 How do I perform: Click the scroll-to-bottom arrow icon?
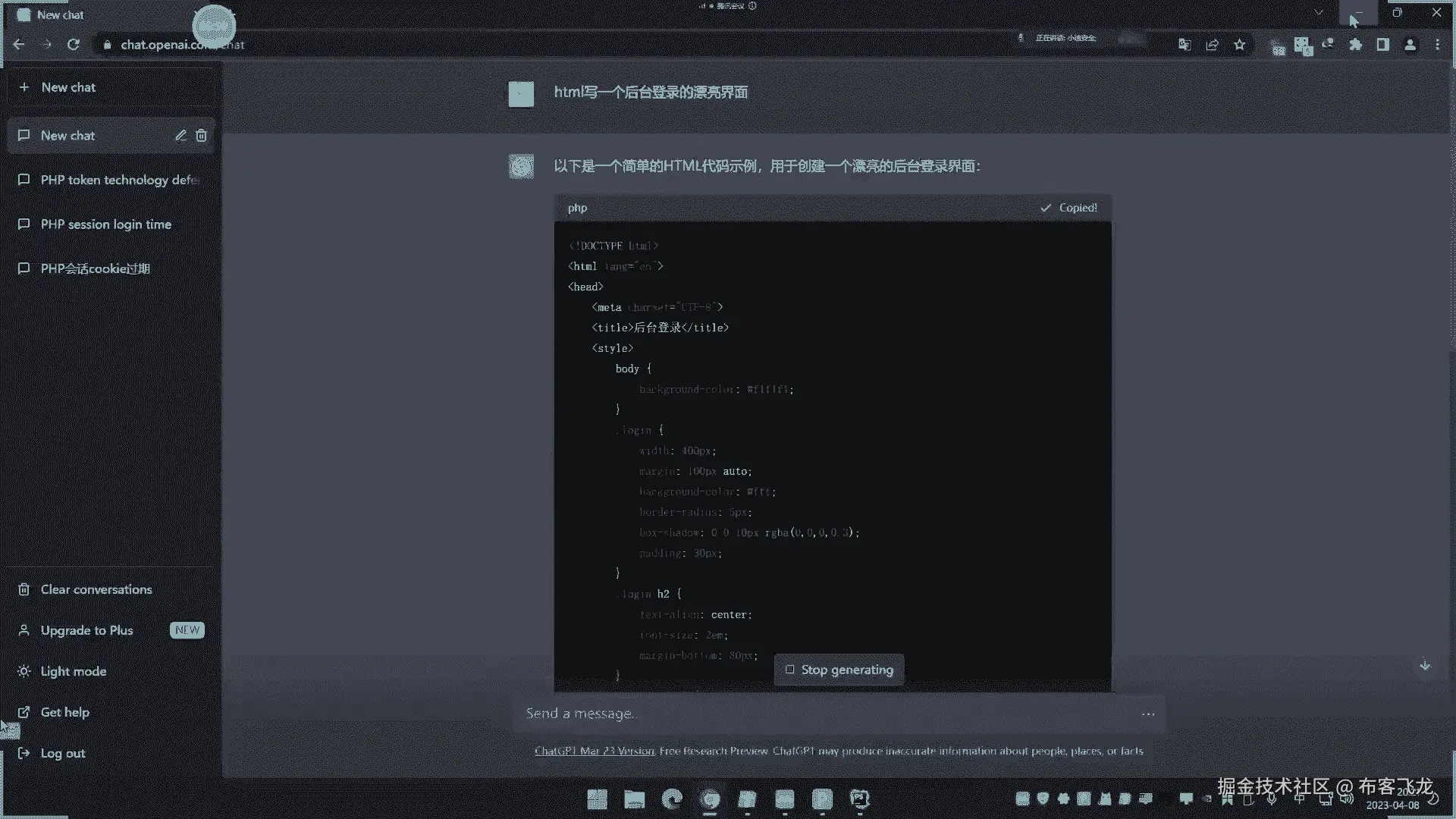(1425, 666)
